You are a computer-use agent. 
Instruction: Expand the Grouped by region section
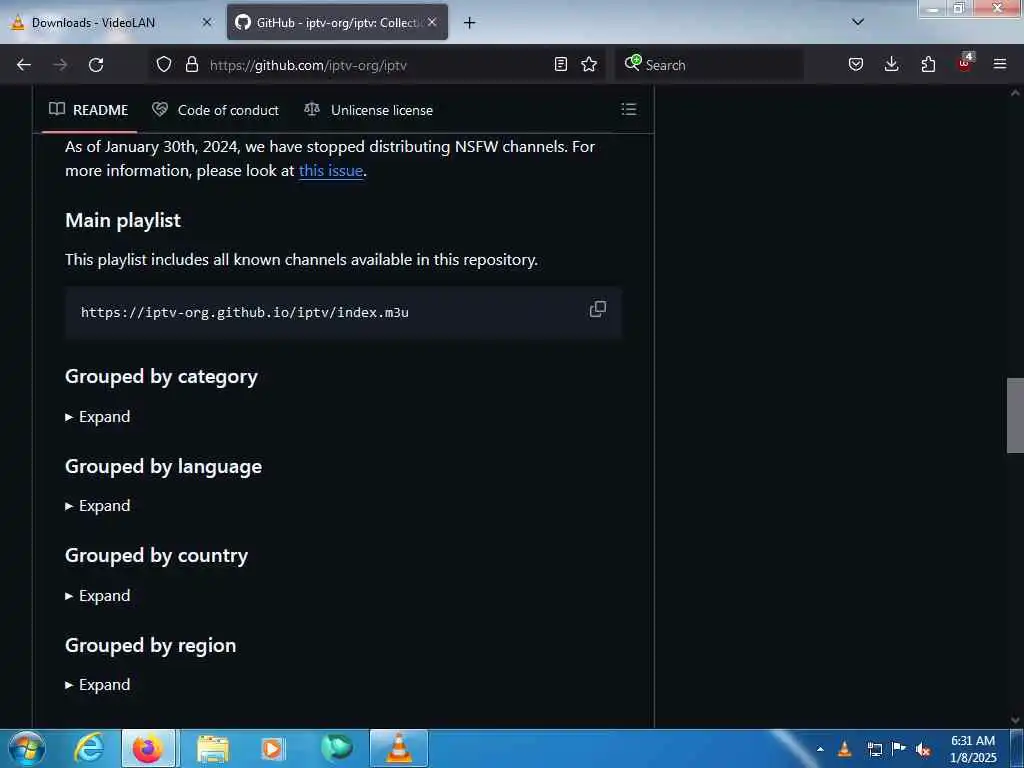tap(98, 684)
